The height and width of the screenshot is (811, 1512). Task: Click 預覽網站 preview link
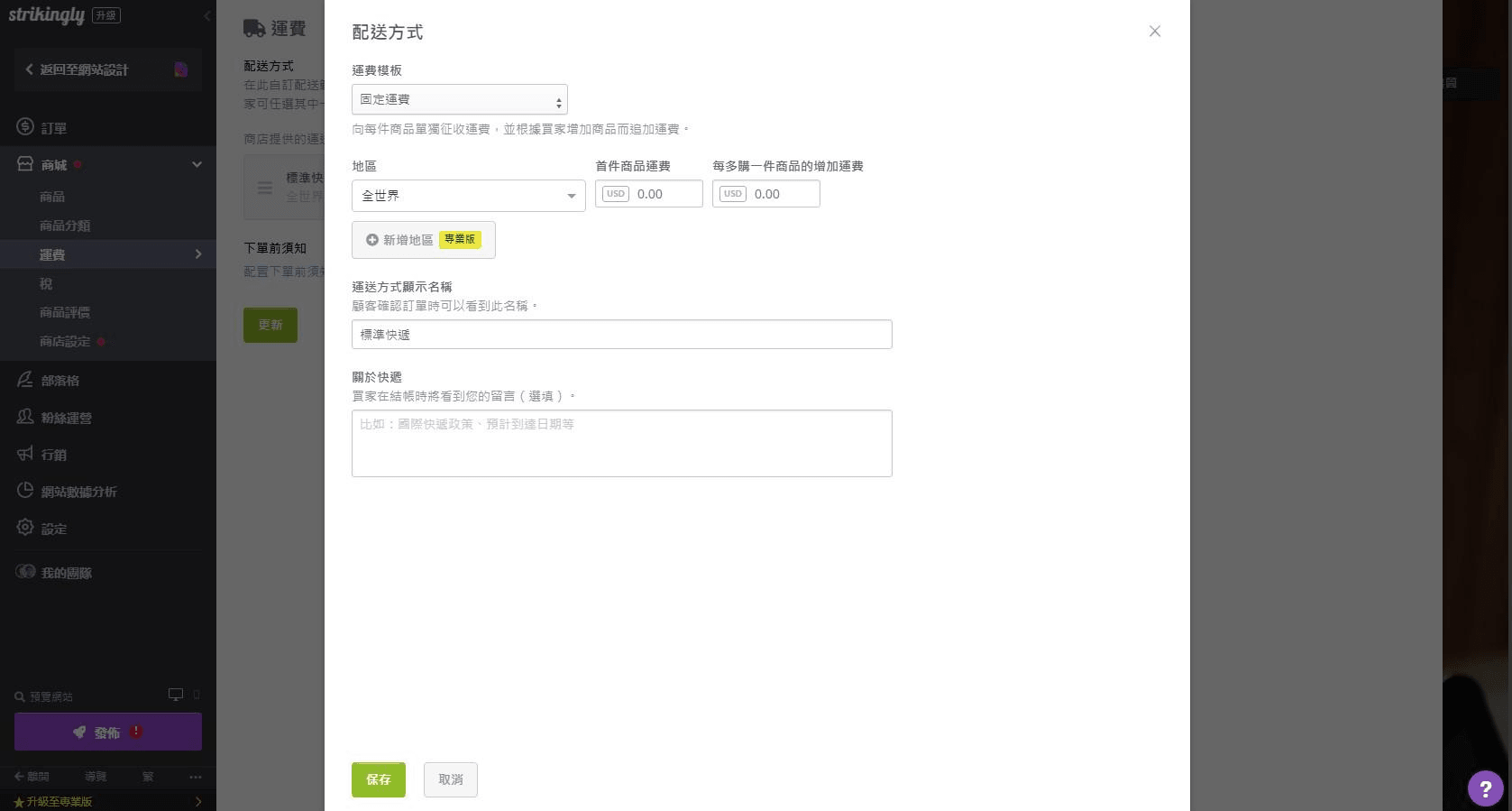[x=50, y=696]
